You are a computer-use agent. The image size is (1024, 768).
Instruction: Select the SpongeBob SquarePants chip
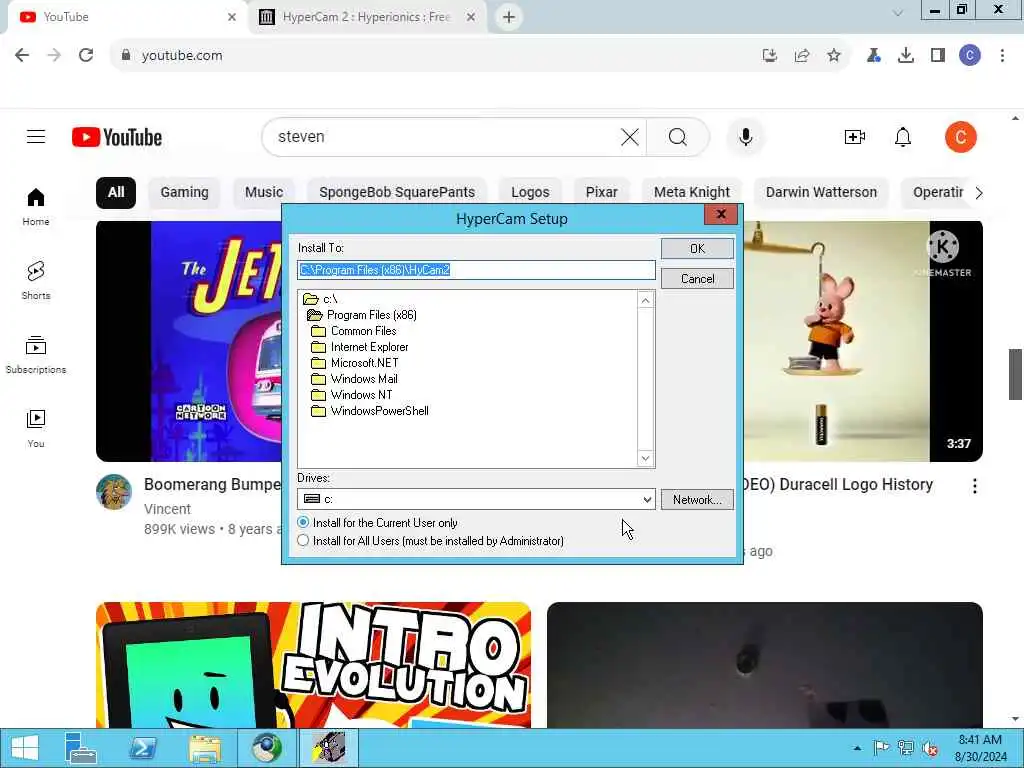point(397,193)
